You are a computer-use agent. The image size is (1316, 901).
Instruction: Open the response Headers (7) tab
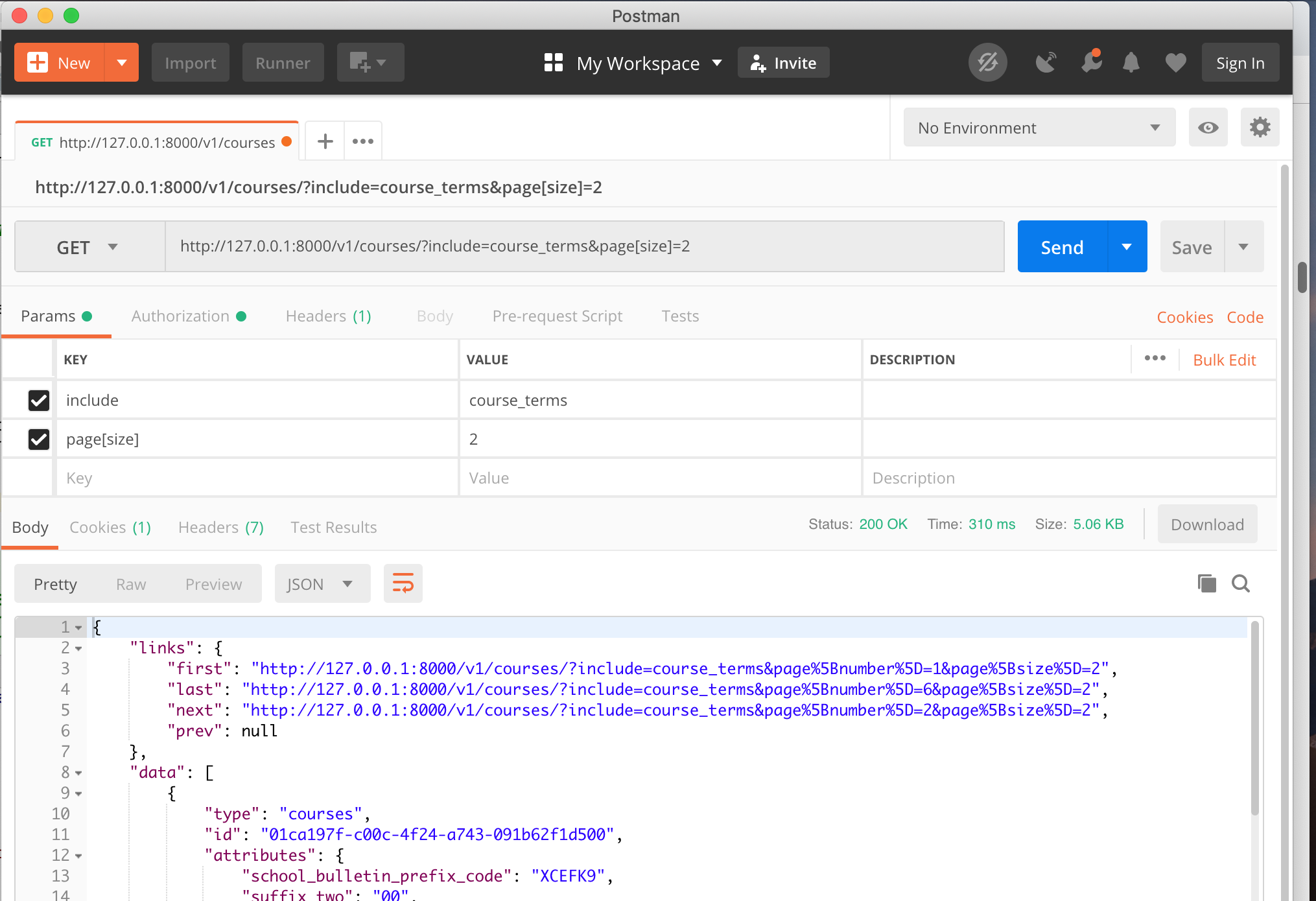coord(221,528)
